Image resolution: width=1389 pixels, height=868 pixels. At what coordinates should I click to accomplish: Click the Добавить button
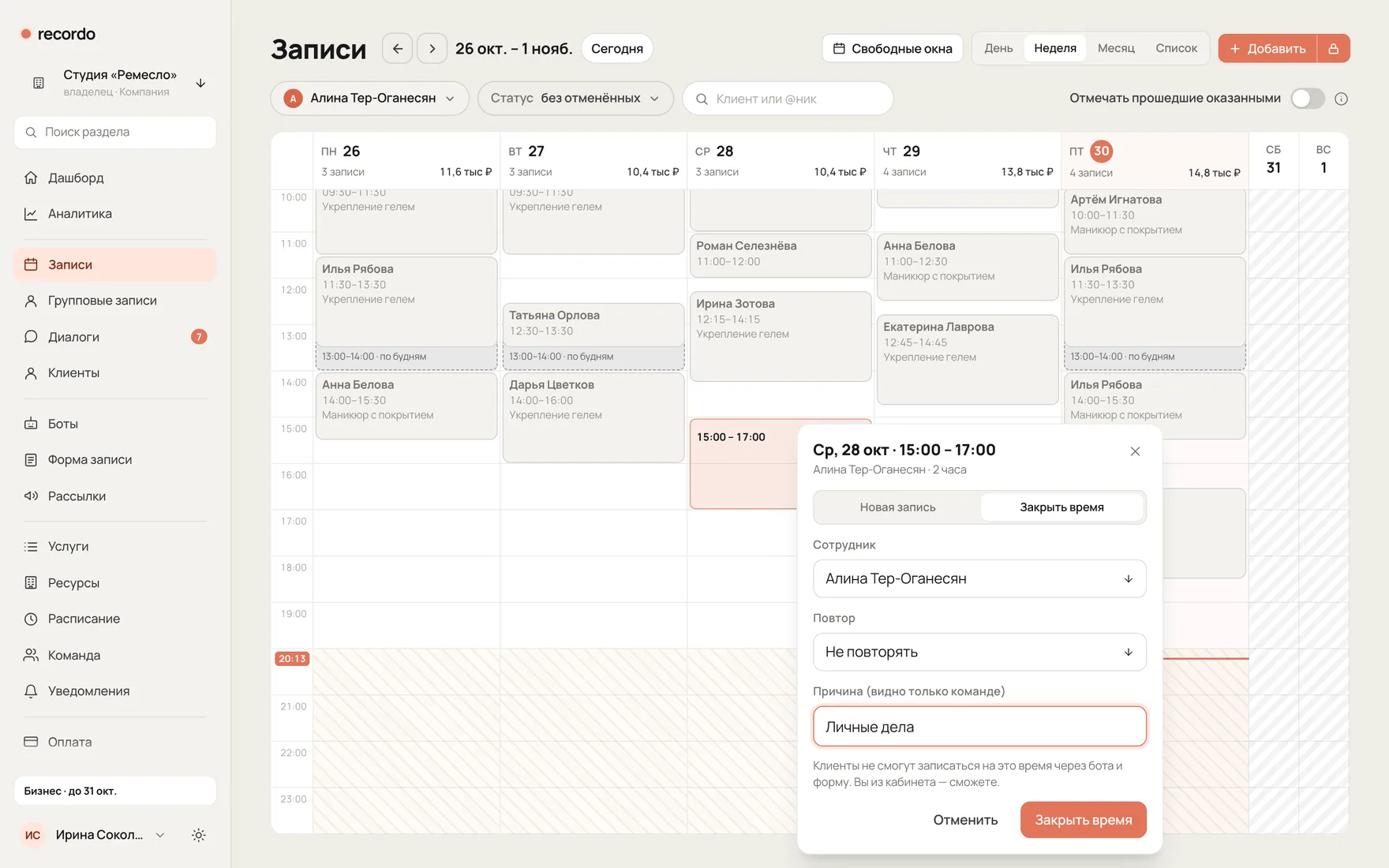click(x=1267, y=48)
